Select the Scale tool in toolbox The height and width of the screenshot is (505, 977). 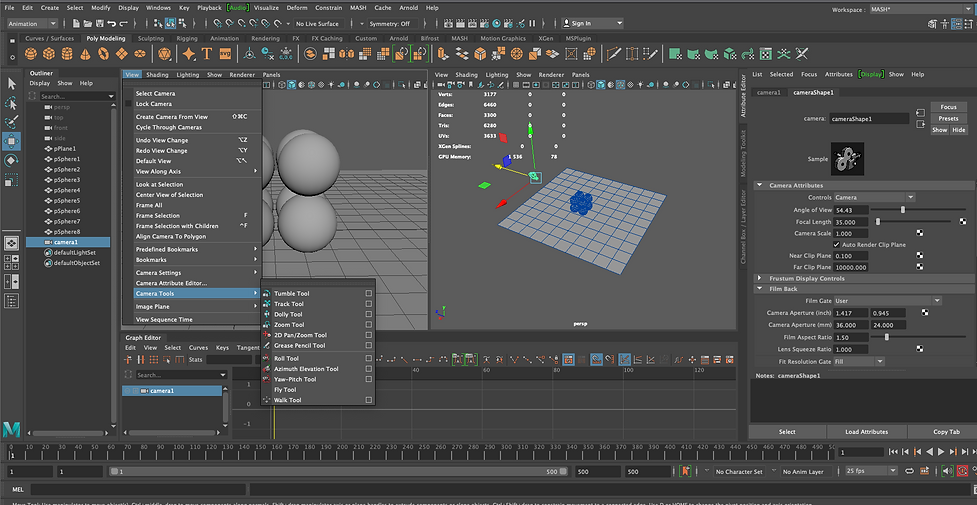coord(11,181)
